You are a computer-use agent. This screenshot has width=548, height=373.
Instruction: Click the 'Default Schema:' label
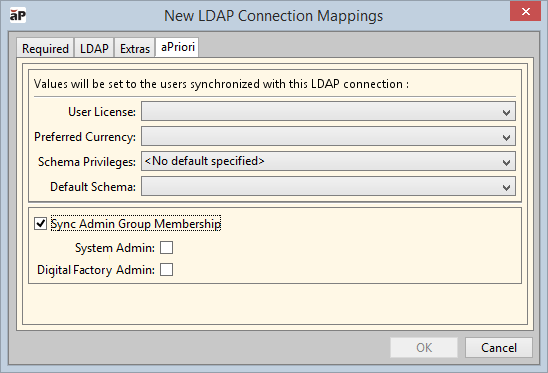click(93, 187)
